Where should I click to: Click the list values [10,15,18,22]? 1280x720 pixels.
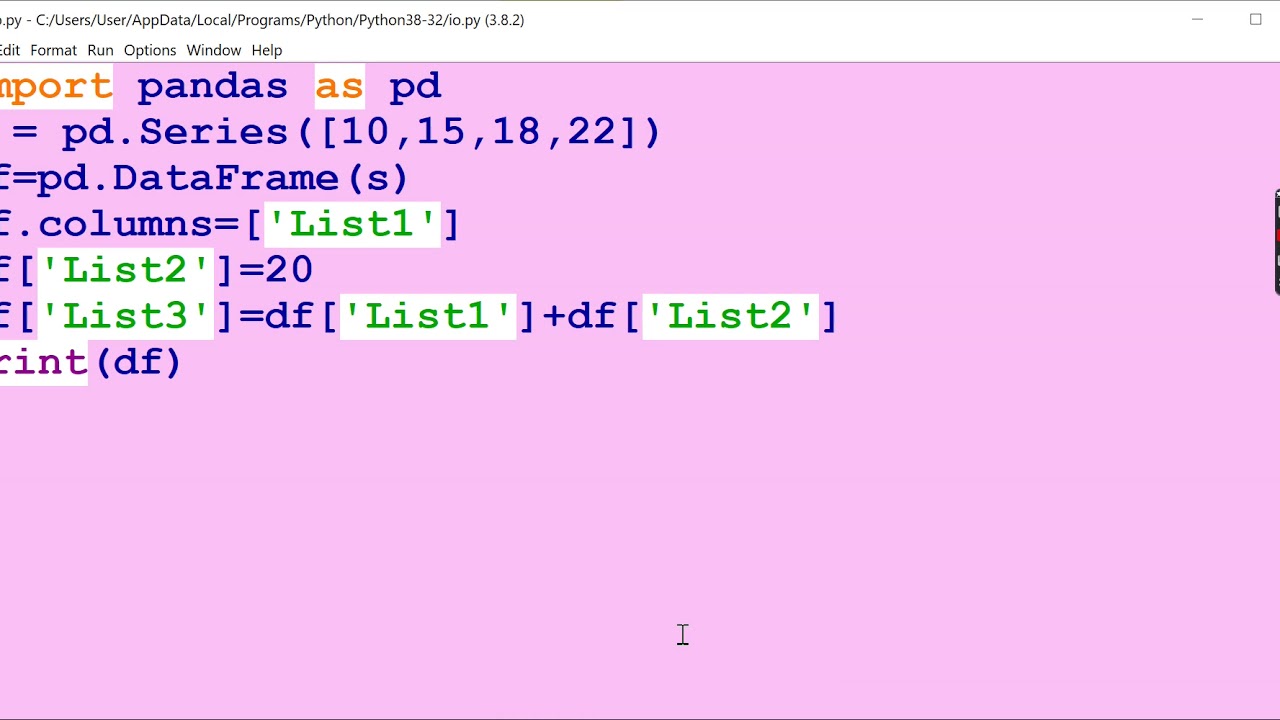point(478,132)
